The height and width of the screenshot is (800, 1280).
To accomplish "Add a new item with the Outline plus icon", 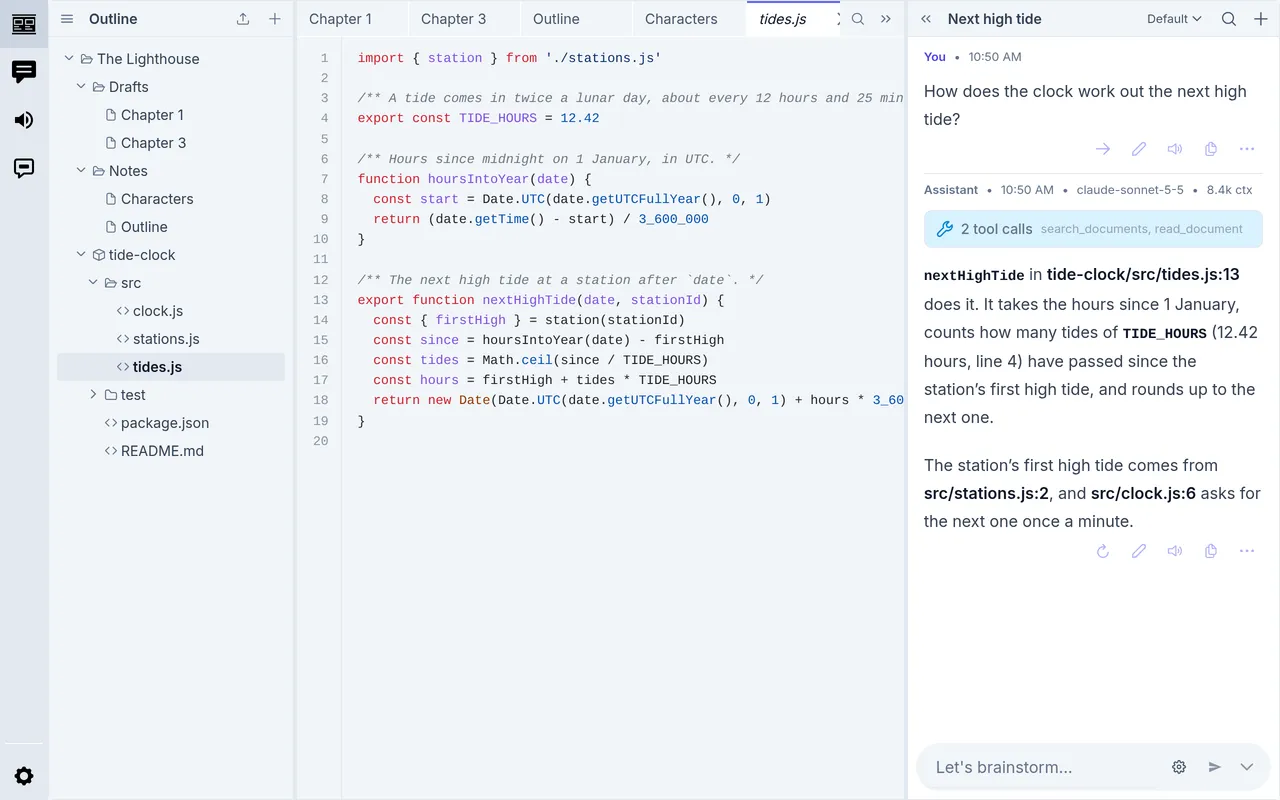I will (x=275, y=19).
